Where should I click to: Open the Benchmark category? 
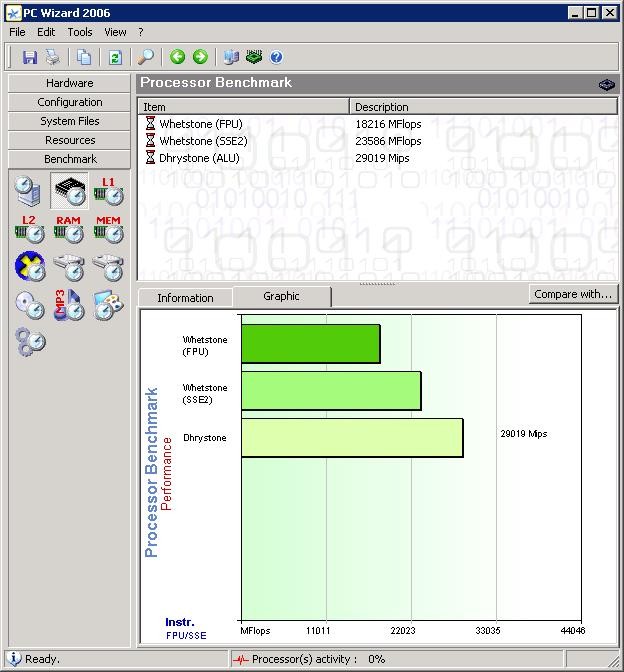click(x=69, y=159)
